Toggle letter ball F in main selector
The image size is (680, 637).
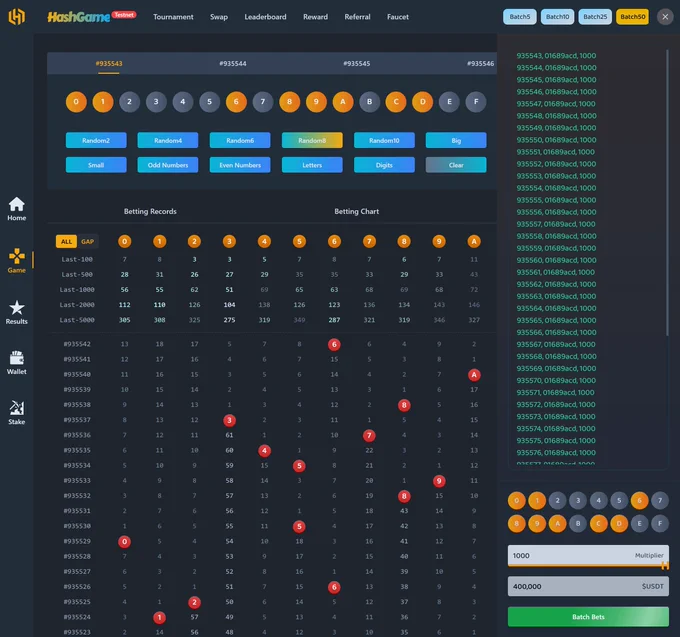(x=476, y=102)
